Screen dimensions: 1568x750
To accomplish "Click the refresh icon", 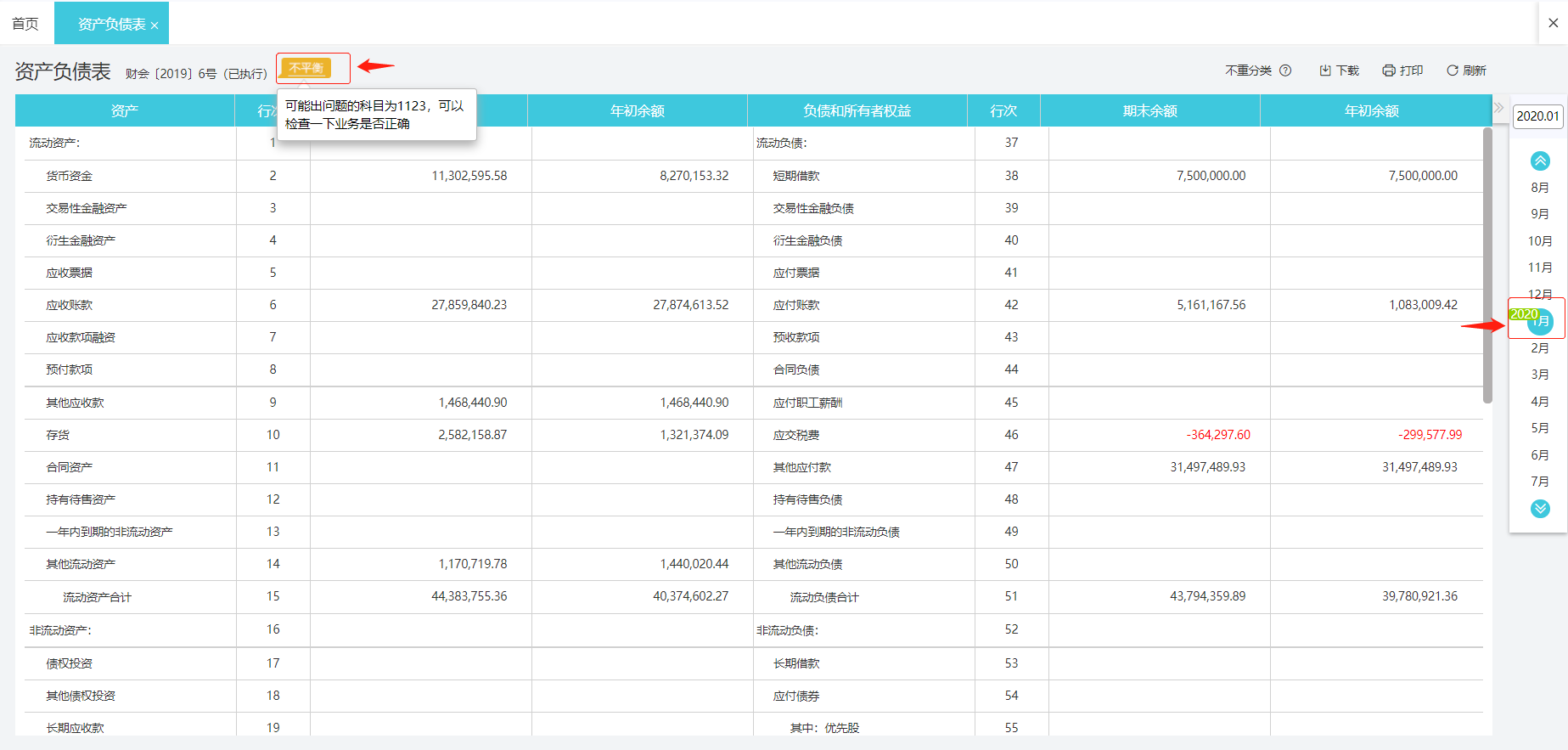I will click(1453, 70).
